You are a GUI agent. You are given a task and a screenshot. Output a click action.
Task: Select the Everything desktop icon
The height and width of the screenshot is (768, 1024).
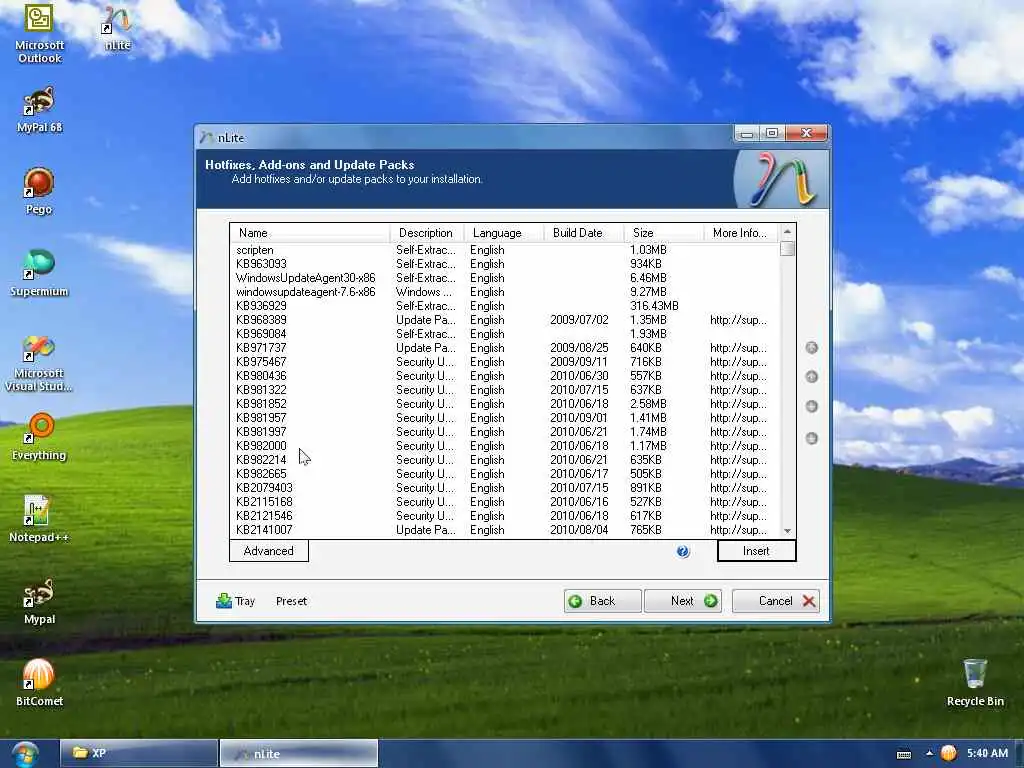click(x=39, y=438)
